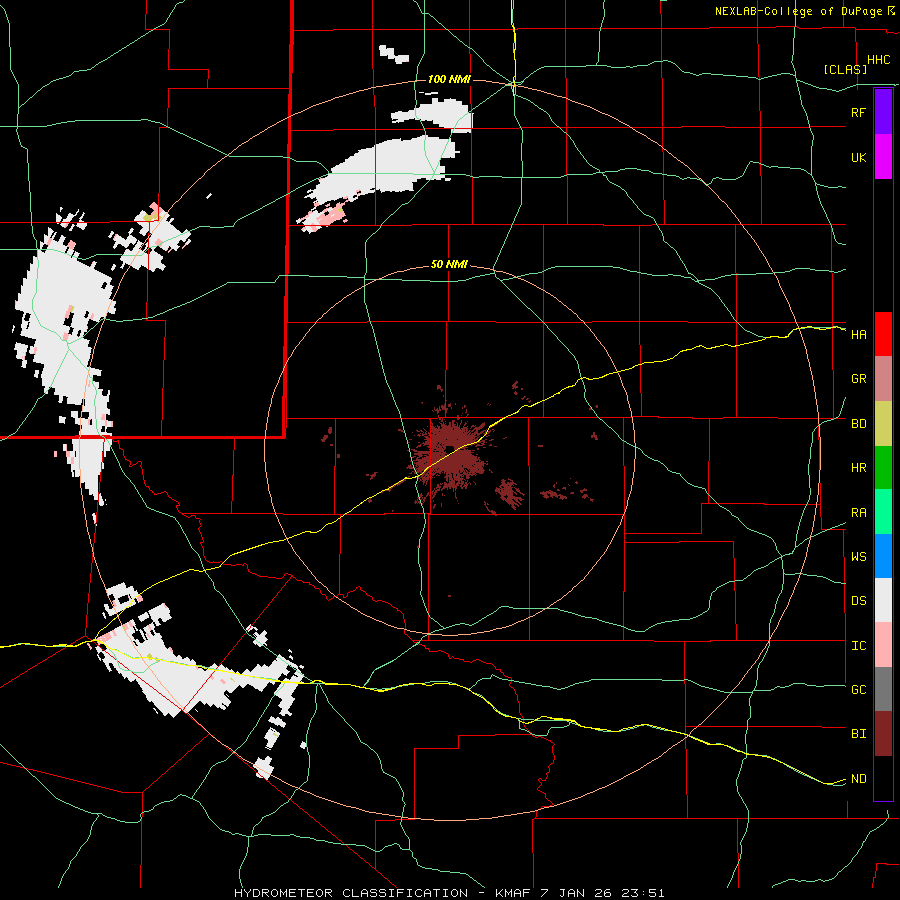This screenshot has height=900, width=900.
Task: Click the DS legend label
Action: [858, 601]
